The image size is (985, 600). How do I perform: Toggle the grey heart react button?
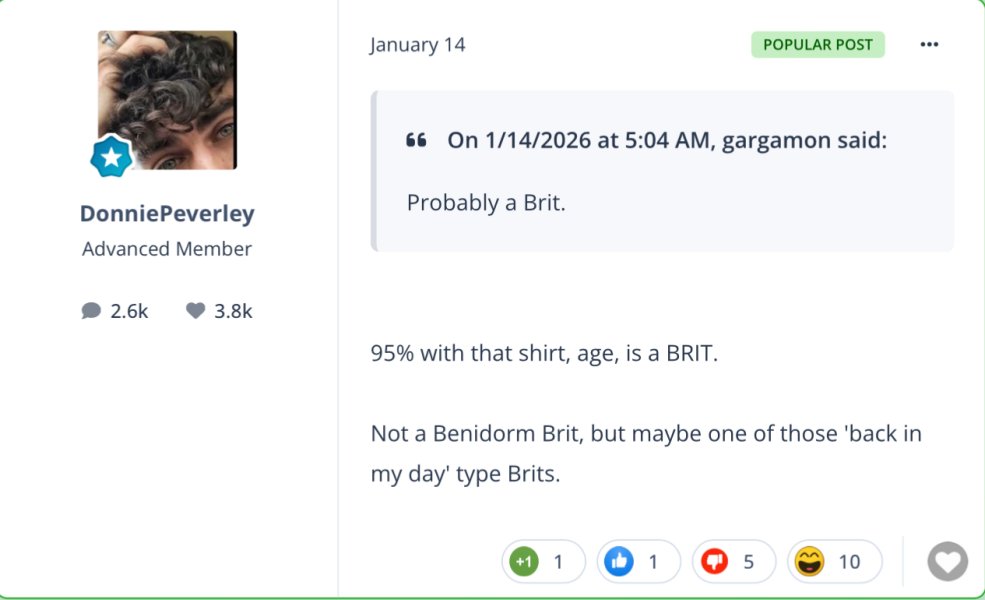947,561
